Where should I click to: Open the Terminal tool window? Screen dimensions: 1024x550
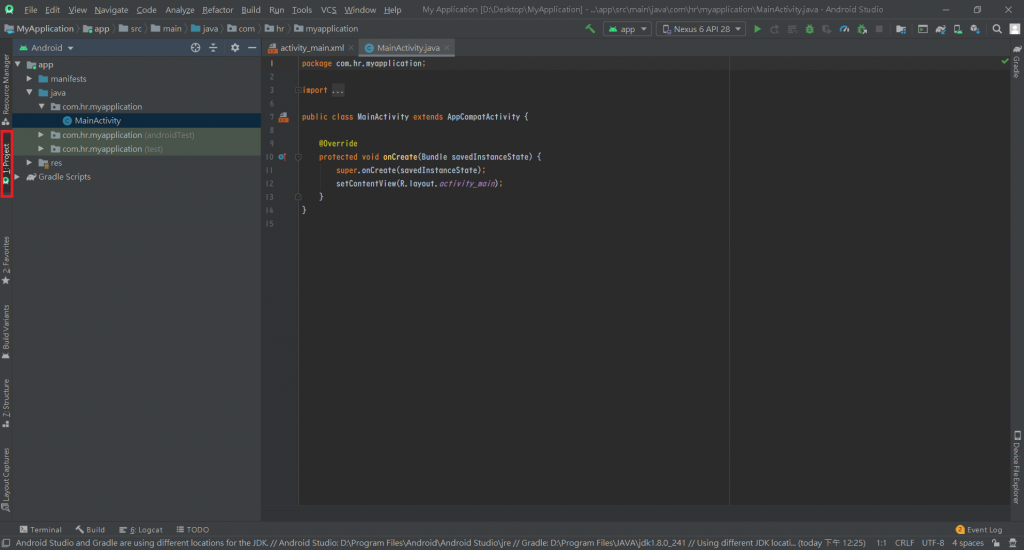[x=40, y=530]
